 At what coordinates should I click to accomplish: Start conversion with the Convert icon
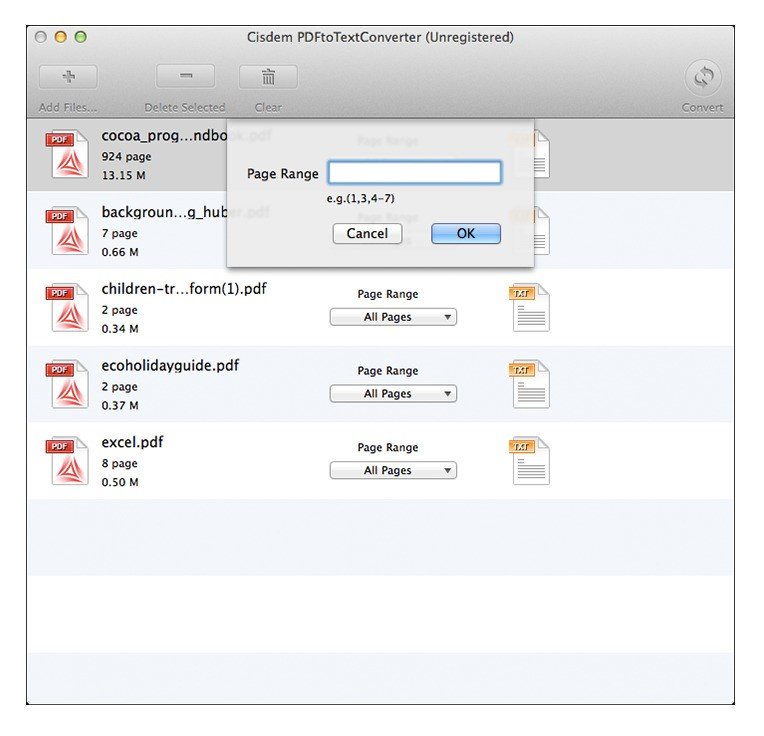click(x=703, y=77)
